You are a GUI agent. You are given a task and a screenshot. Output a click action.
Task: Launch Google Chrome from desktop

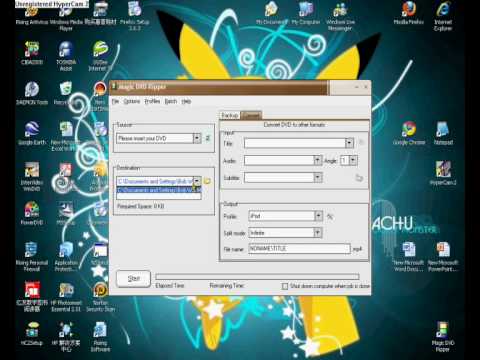click(x=409, y=133)
